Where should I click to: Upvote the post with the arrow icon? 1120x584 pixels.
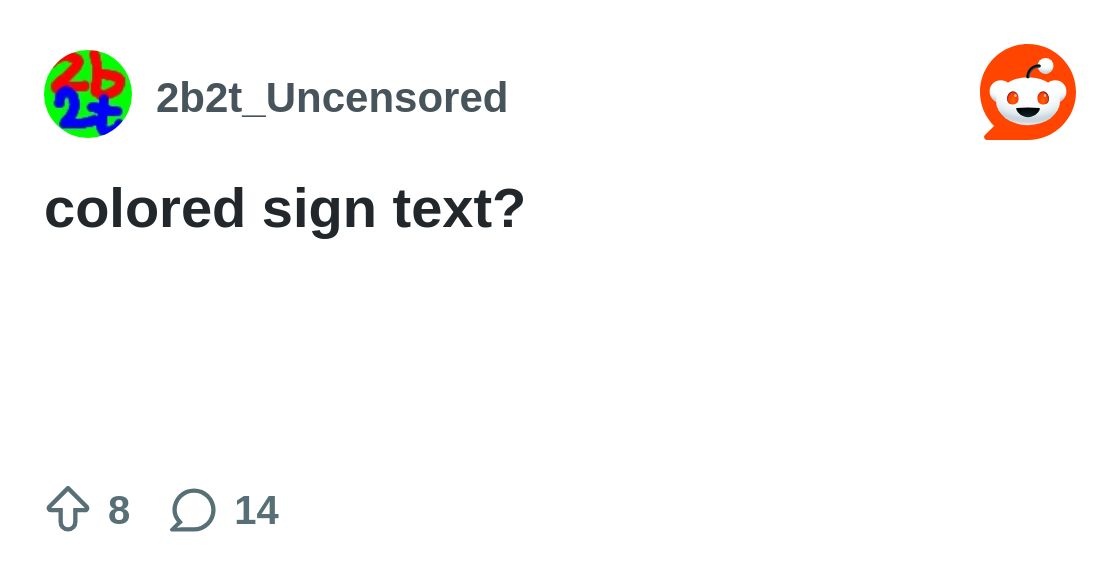[x=68, y=509]
